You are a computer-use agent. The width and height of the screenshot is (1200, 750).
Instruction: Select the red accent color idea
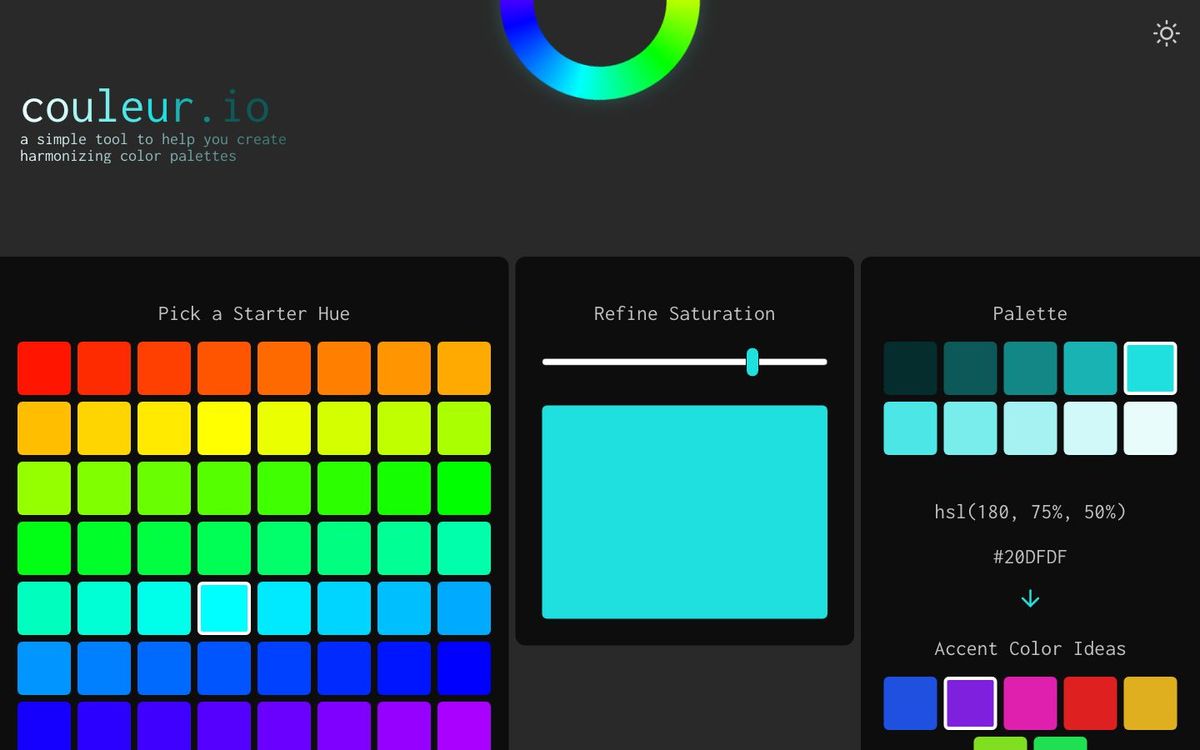click(1090, 703)
